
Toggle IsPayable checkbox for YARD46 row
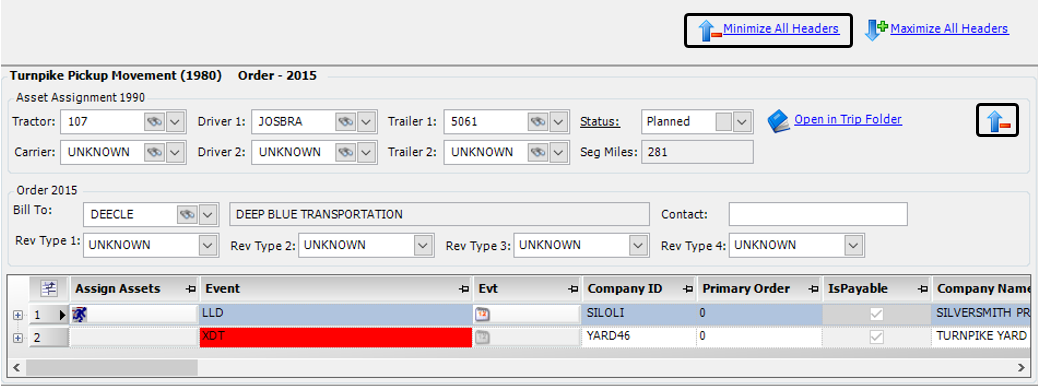tap(876, 337)
